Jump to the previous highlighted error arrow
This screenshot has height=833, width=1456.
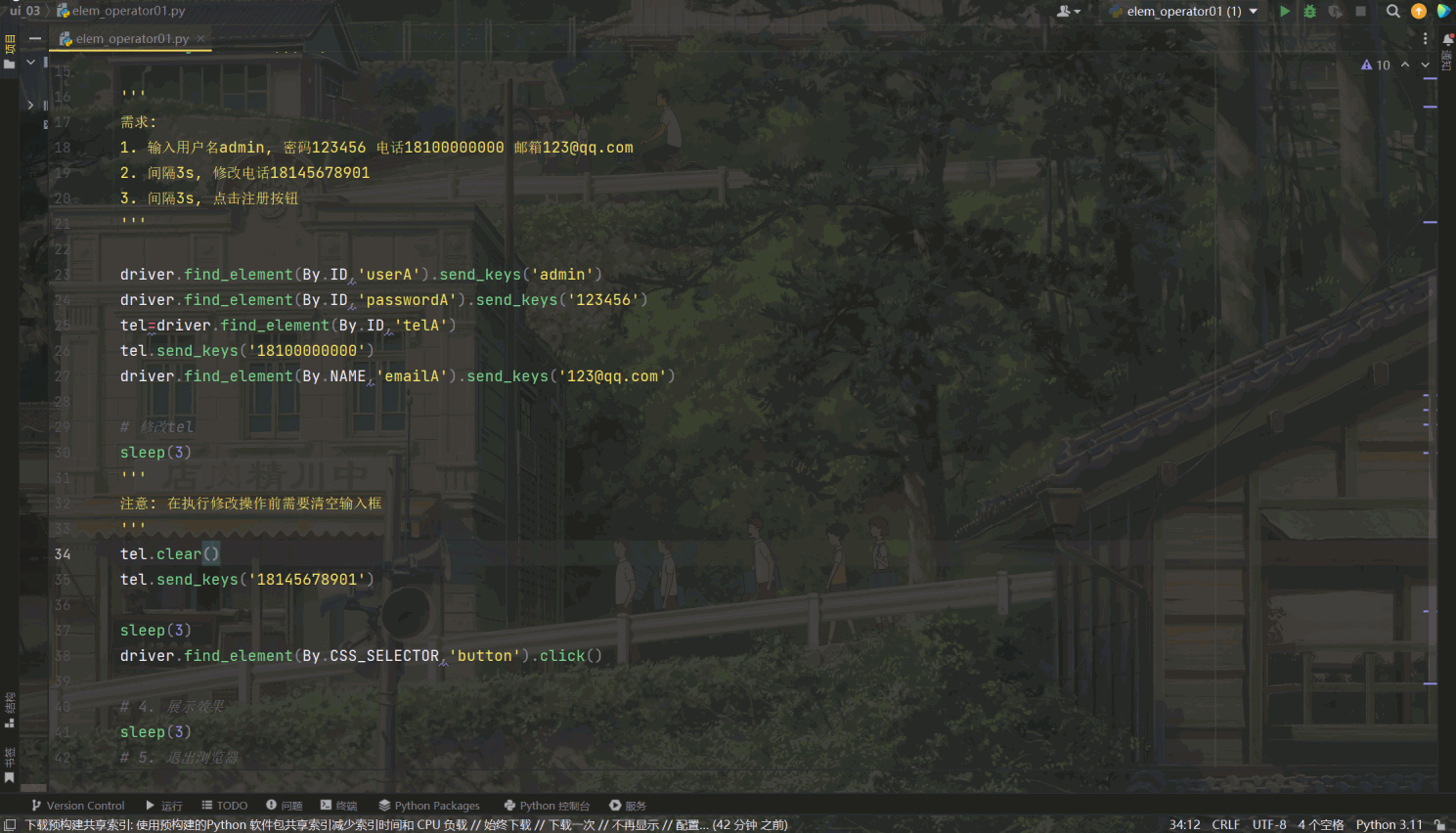pos(1405,65)
